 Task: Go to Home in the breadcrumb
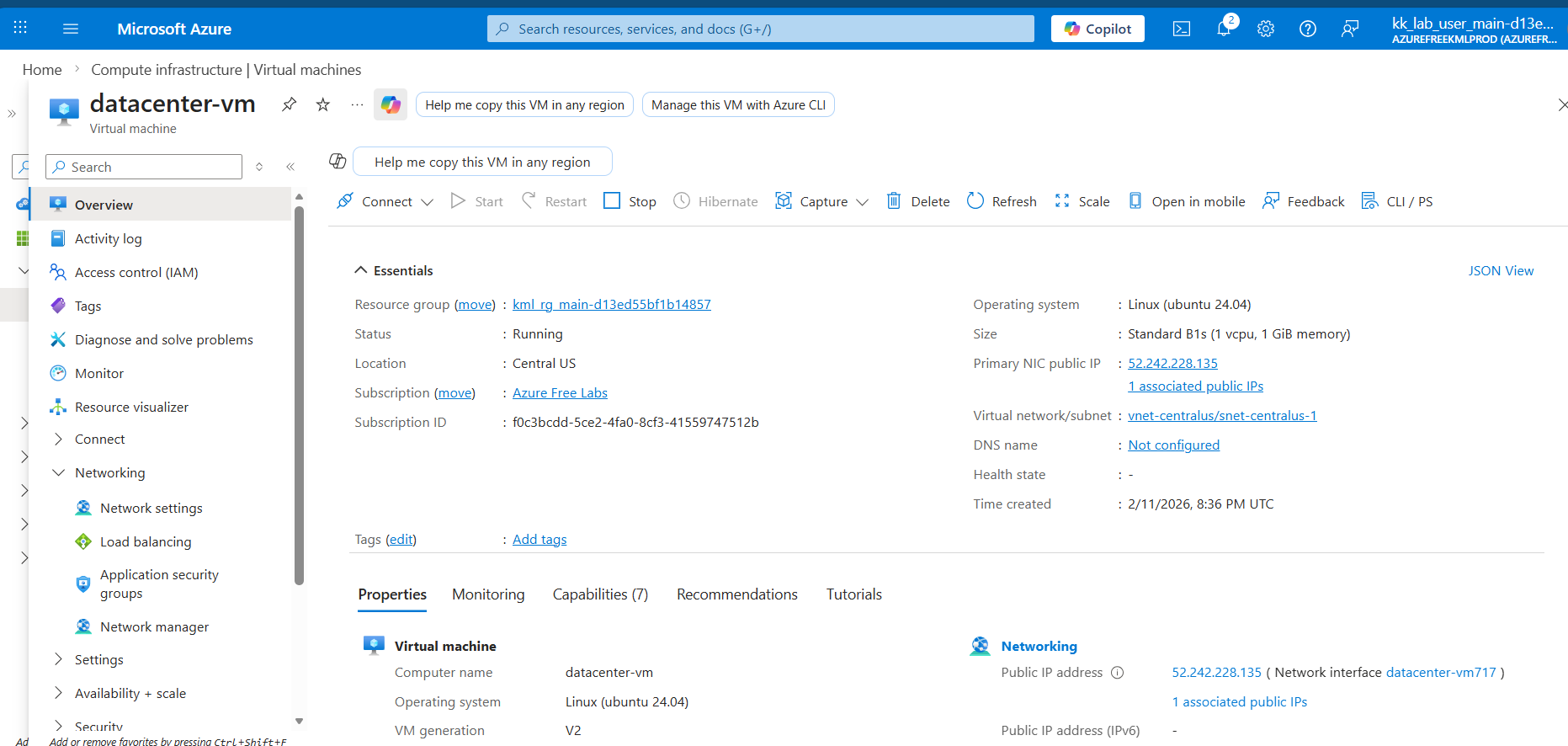click(x=42, y=70)
